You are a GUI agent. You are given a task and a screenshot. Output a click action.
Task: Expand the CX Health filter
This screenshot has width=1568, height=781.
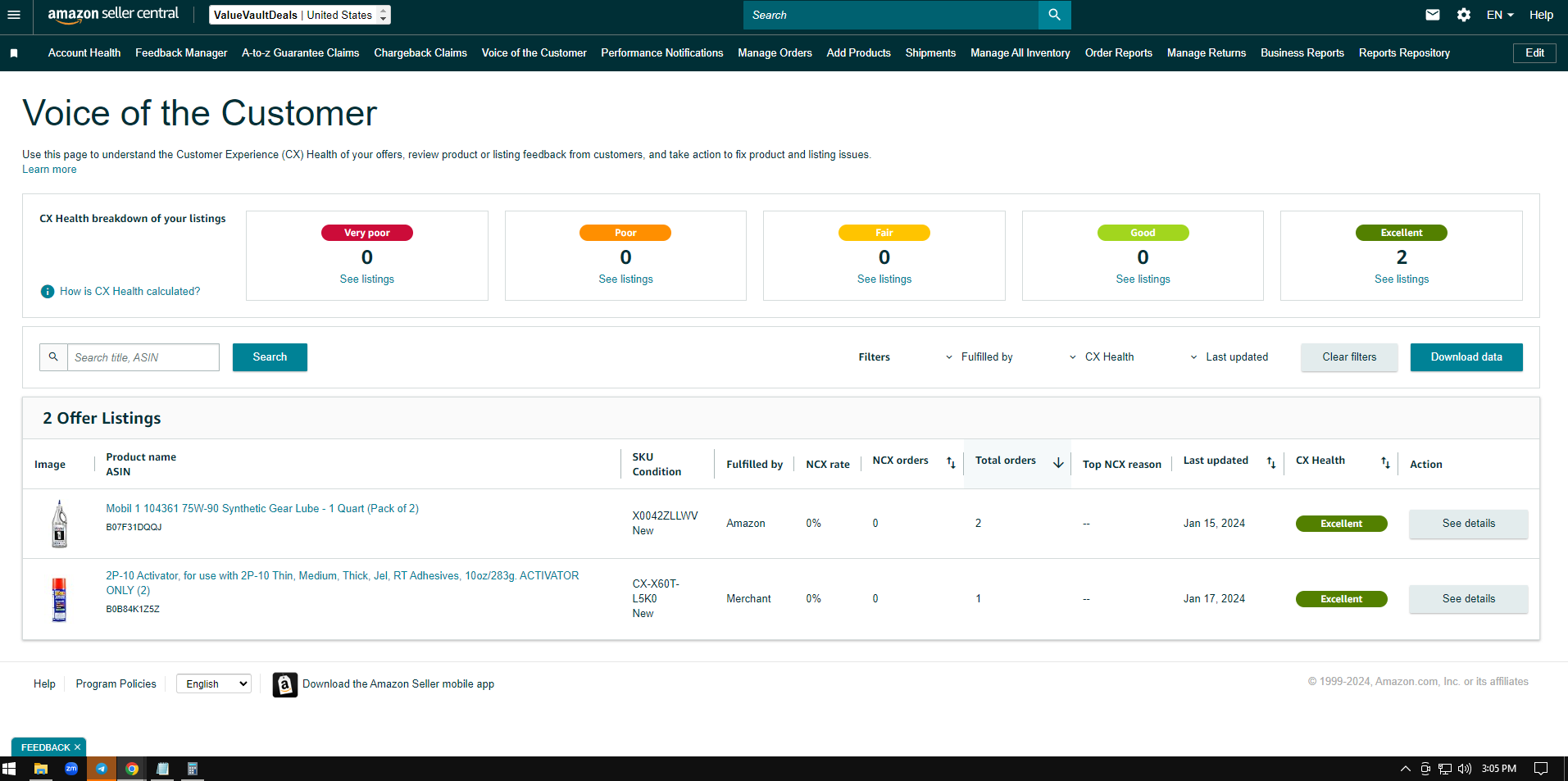click(1102, 357)
